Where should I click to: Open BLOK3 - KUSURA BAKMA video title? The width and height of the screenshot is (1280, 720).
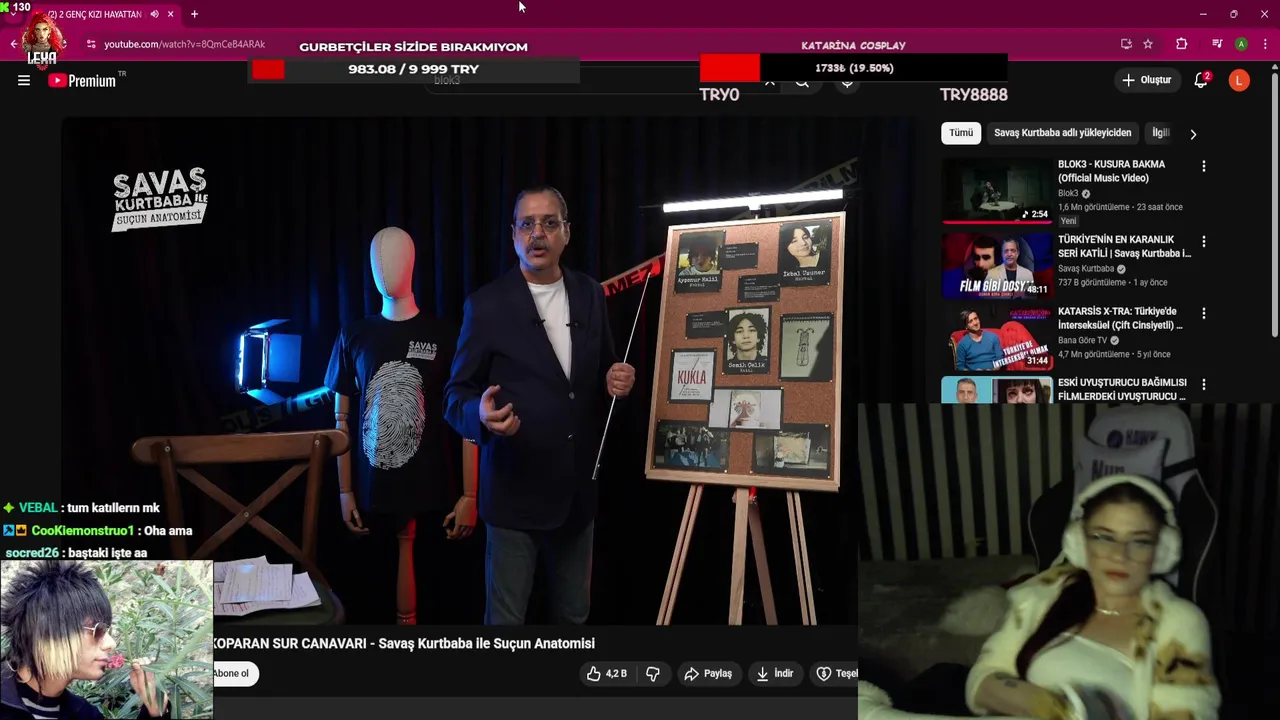(1112, 171)
